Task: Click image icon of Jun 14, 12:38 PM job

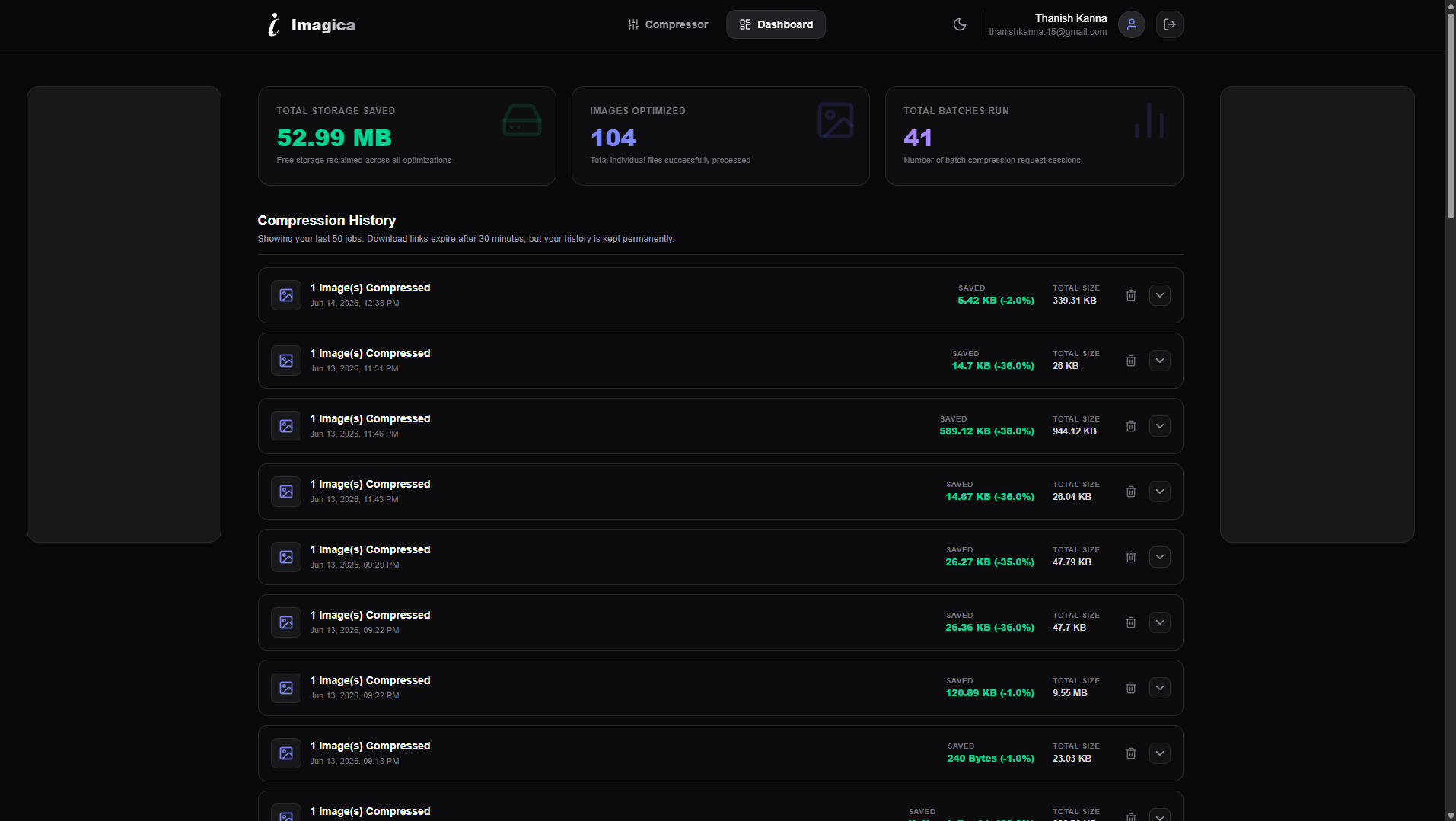Action: (x=286, y=295)
